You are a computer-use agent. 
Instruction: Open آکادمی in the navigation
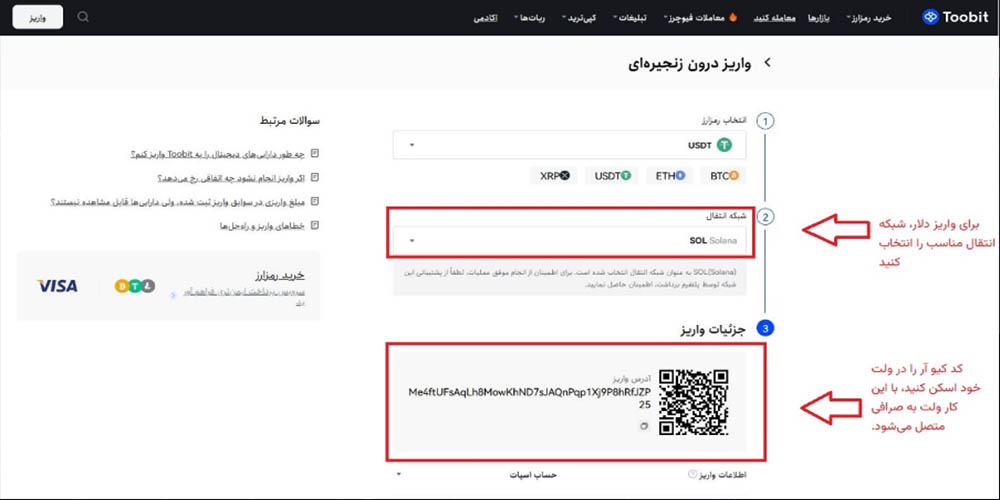[x=486, y=18]
